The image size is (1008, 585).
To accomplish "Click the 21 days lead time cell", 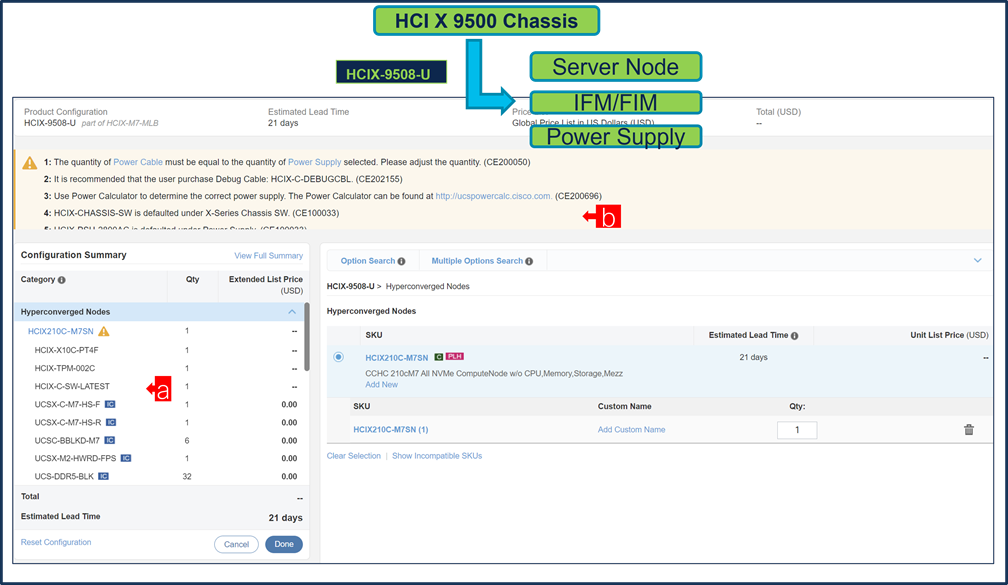I will pos(753,357).
